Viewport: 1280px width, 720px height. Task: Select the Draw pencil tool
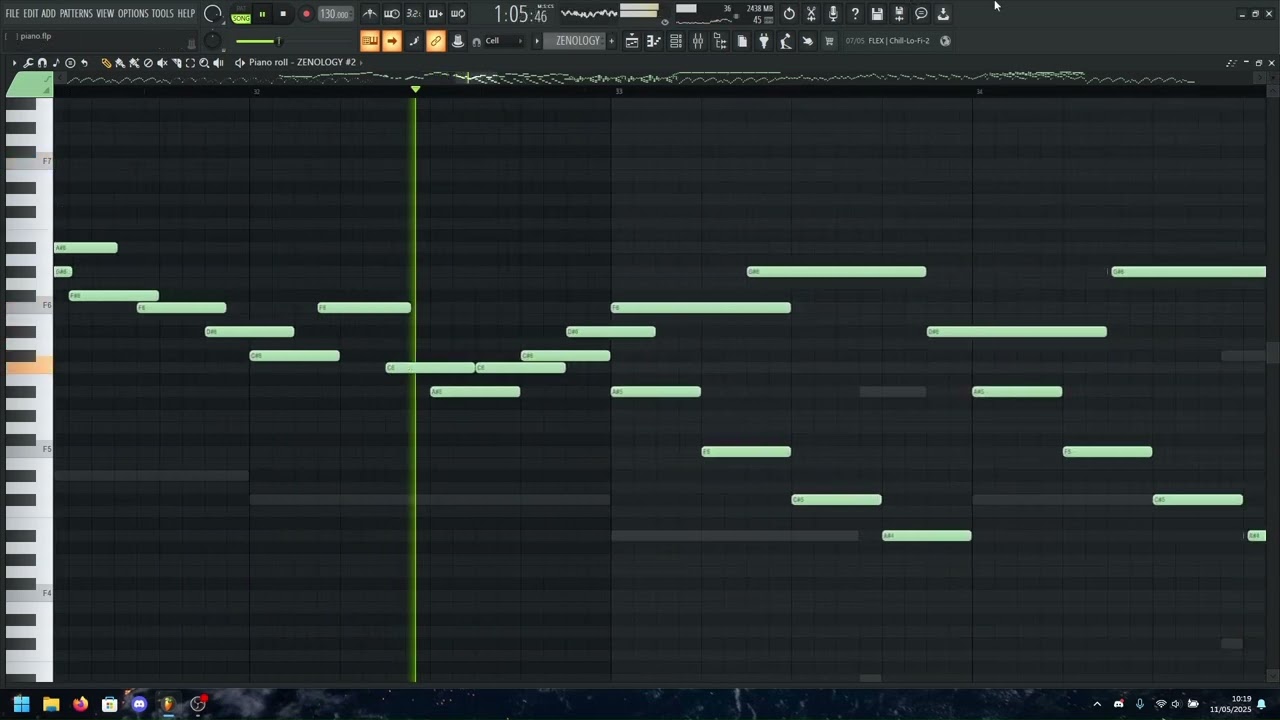point(106,63)
